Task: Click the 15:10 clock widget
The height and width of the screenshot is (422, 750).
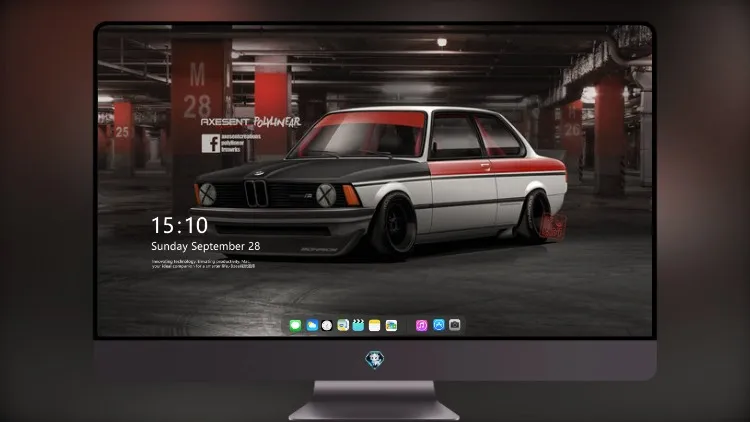Action: pos(179,225)
